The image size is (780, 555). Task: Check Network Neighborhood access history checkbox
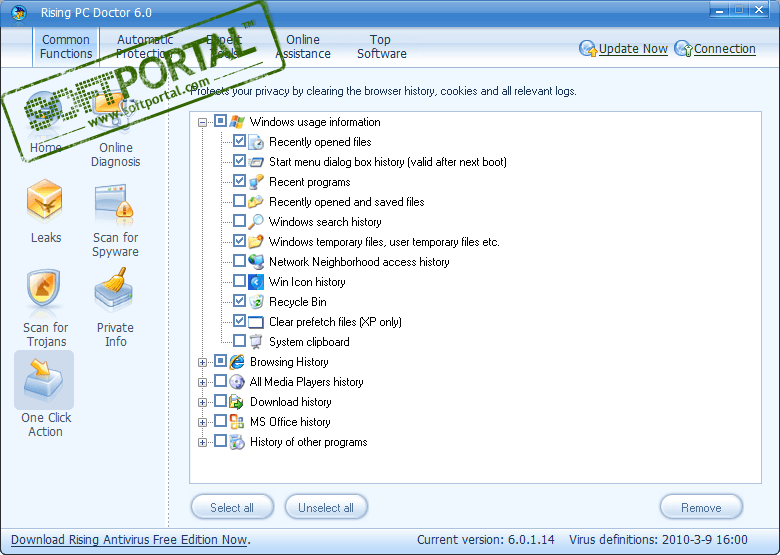click(239, 261)
